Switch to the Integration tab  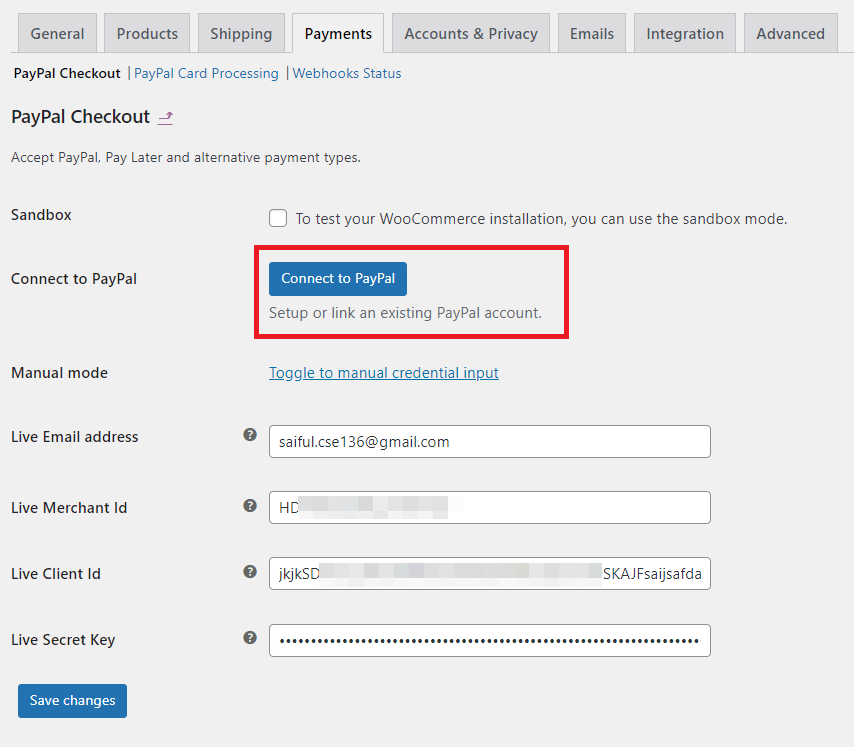[x=685, y=33]
